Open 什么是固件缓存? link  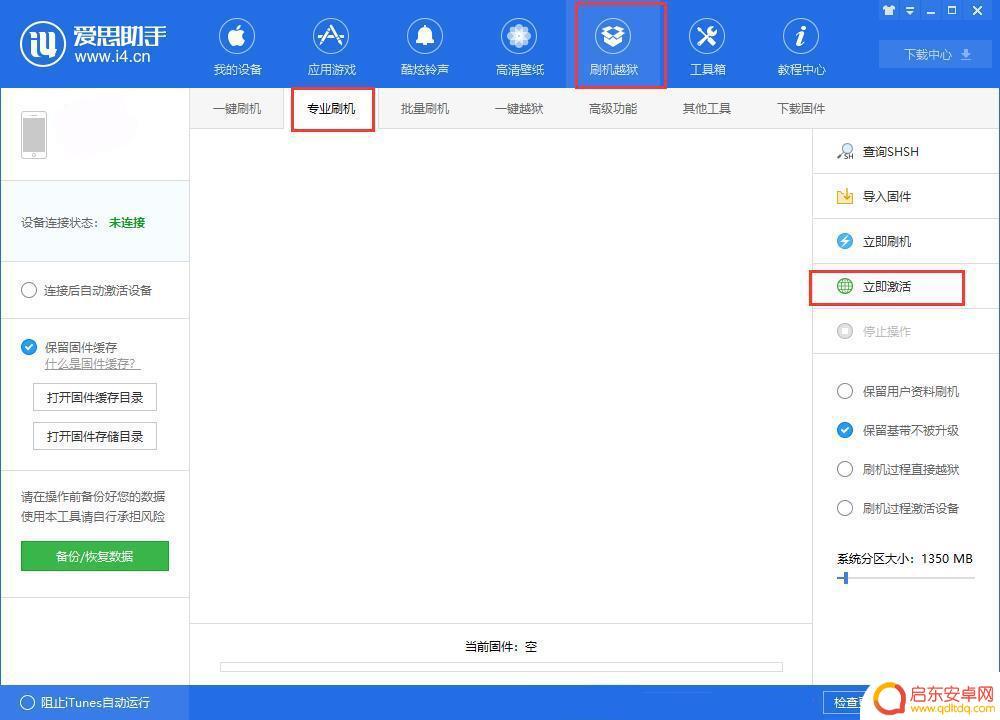click(91, 364)
